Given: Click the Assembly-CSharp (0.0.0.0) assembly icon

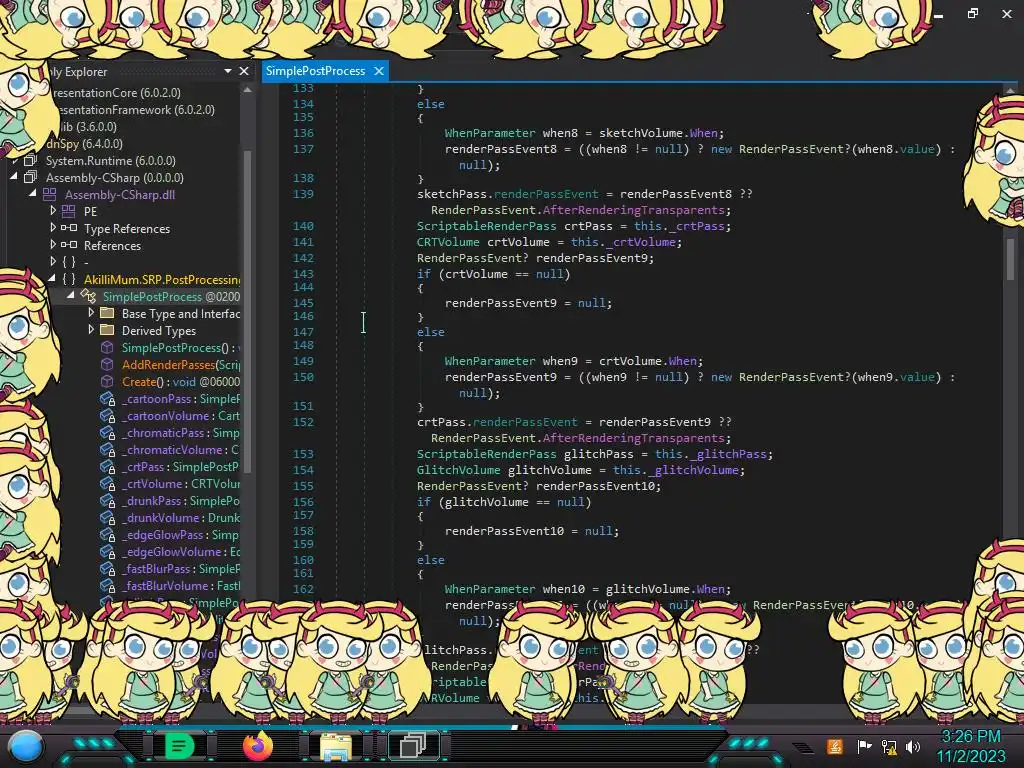Looking at the screenshot, I should point(30,178).
